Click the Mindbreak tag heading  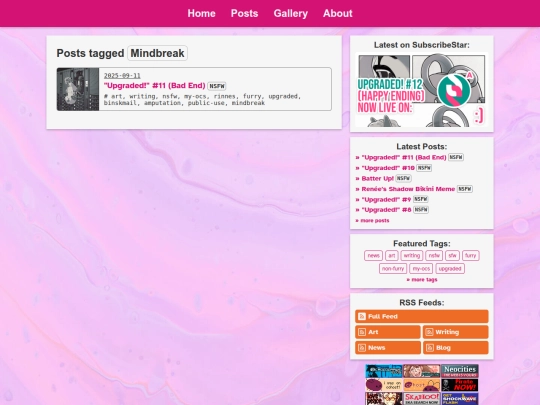[x=157, y=53]
